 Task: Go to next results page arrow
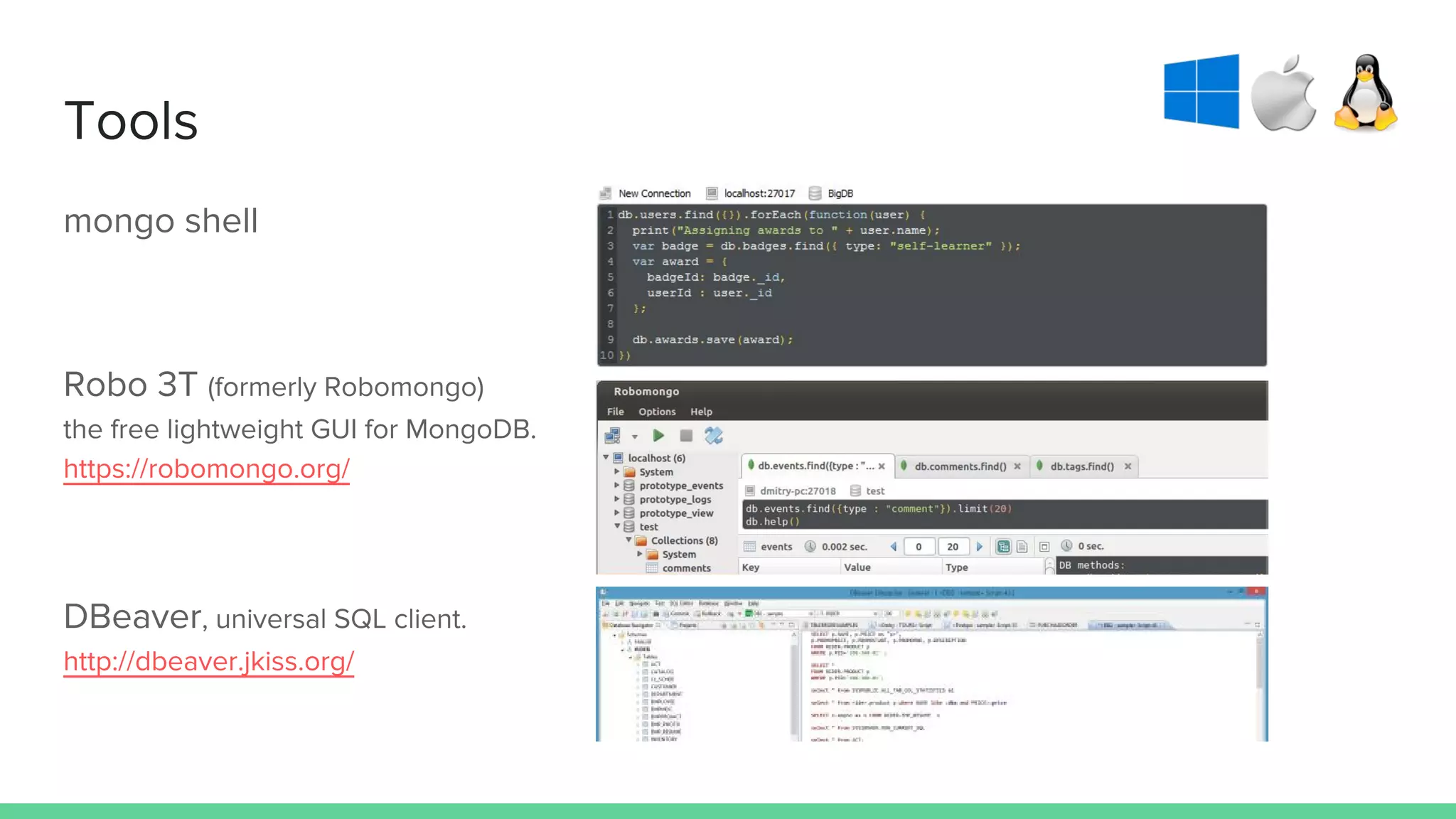(x=980, y=547)
